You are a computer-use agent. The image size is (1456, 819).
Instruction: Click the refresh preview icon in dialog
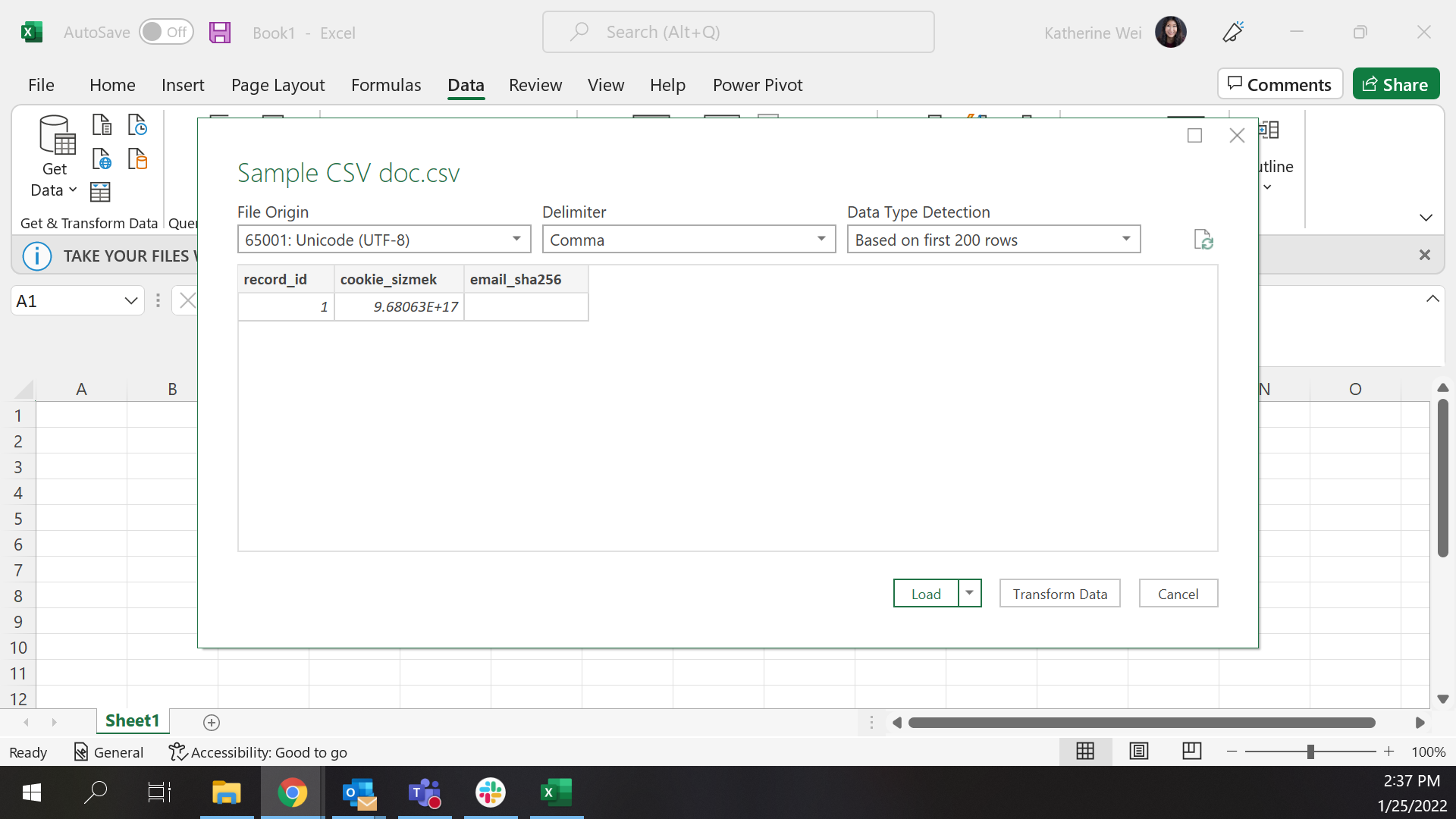(x=1203, y=240)
